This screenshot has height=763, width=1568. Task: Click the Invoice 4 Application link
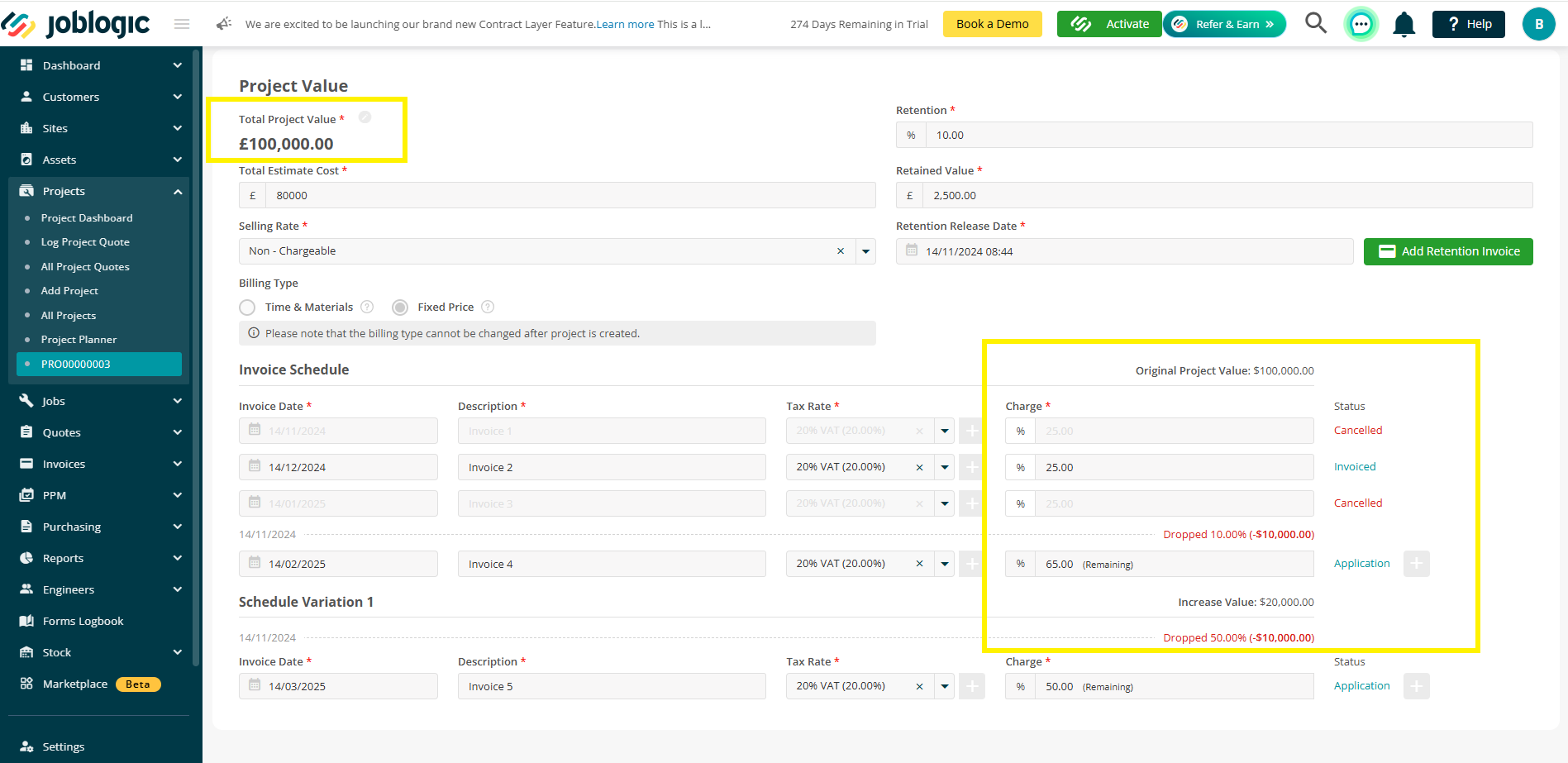tap(1361, 563)
